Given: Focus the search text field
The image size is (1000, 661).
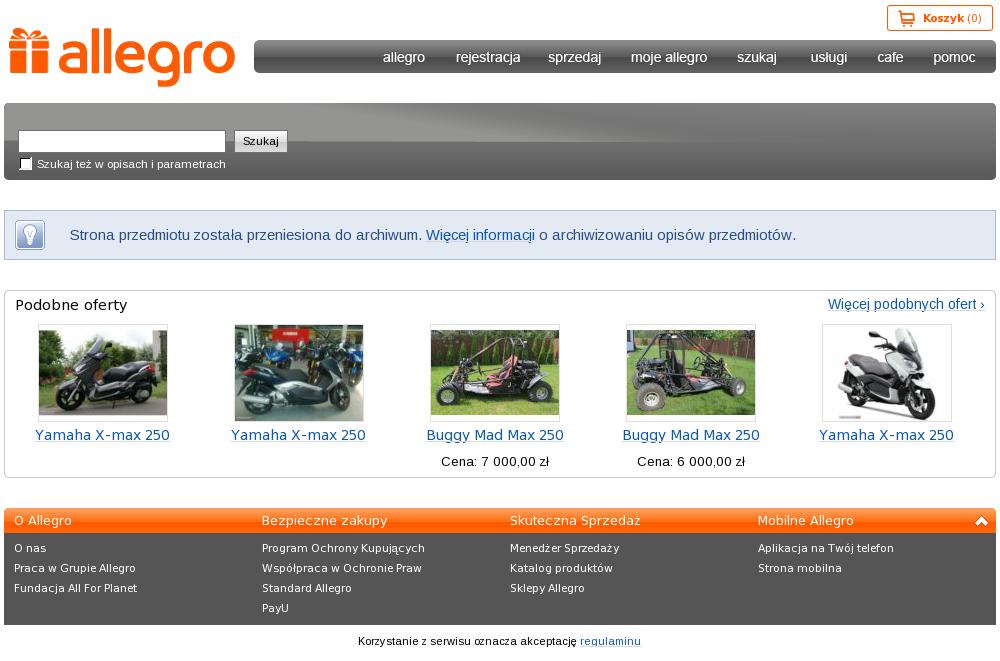Looking at the screenshot, I should [122, 141].
